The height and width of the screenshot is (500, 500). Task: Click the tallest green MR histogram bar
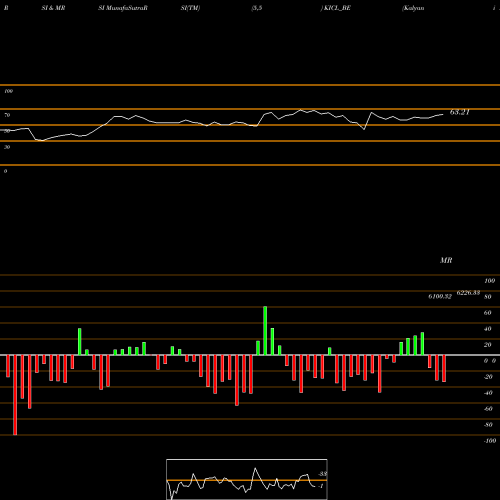pos(265,331)
